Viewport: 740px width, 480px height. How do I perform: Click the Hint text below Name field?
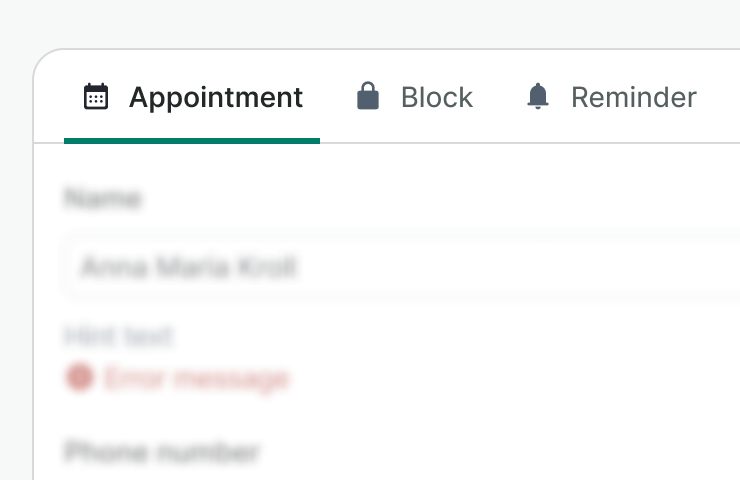coord(118,336)
